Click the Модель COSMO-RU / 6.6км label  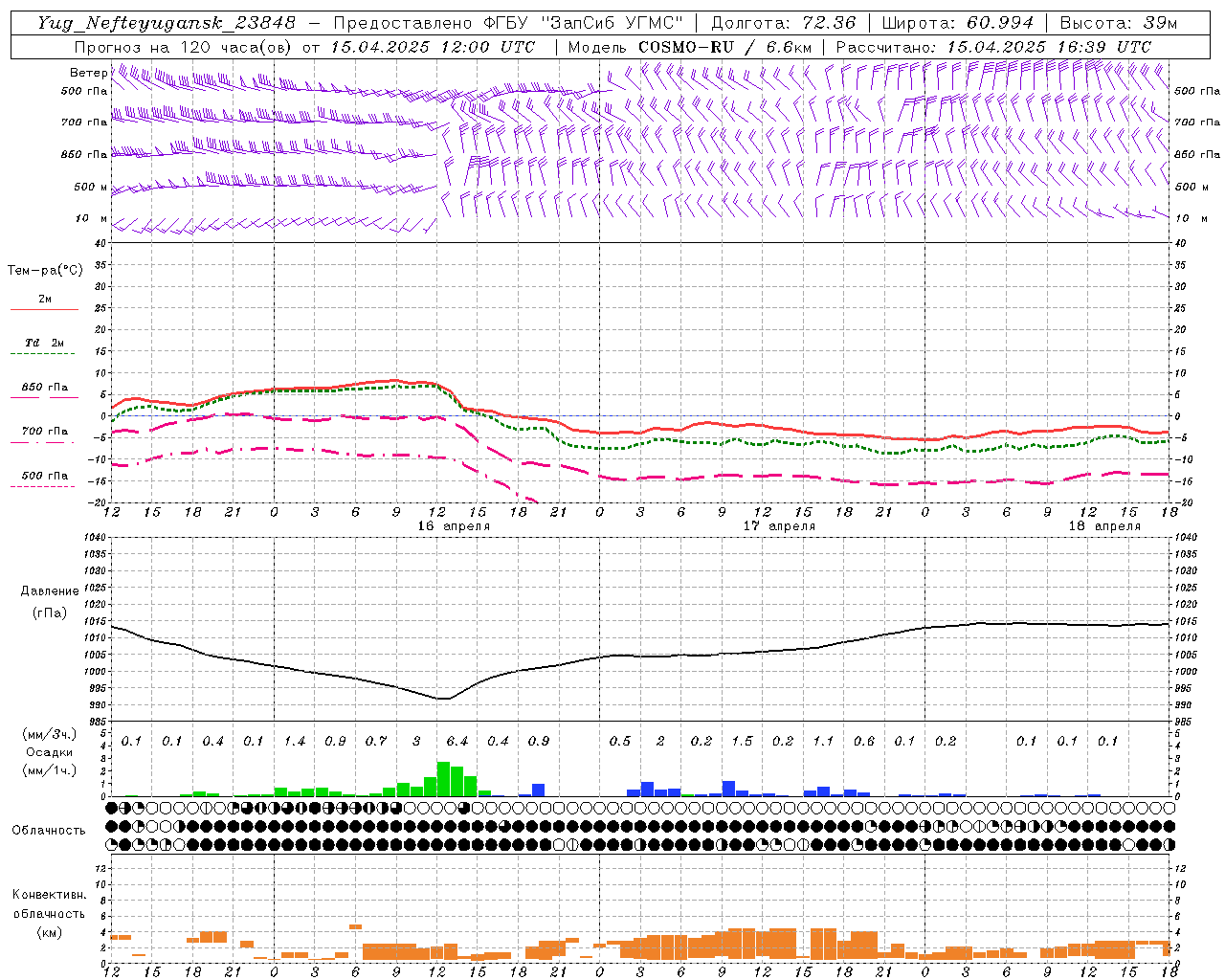pos(690,47)
